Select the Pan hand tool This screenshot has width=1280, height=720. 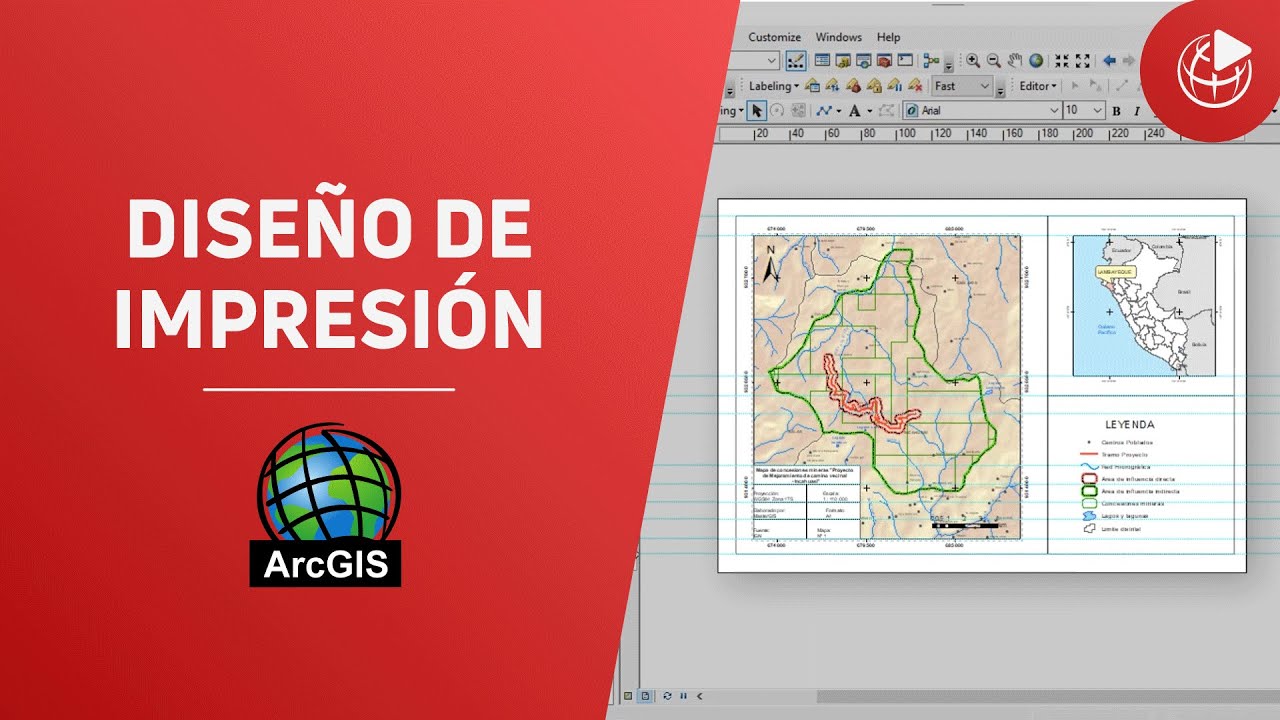[1015, 61]
